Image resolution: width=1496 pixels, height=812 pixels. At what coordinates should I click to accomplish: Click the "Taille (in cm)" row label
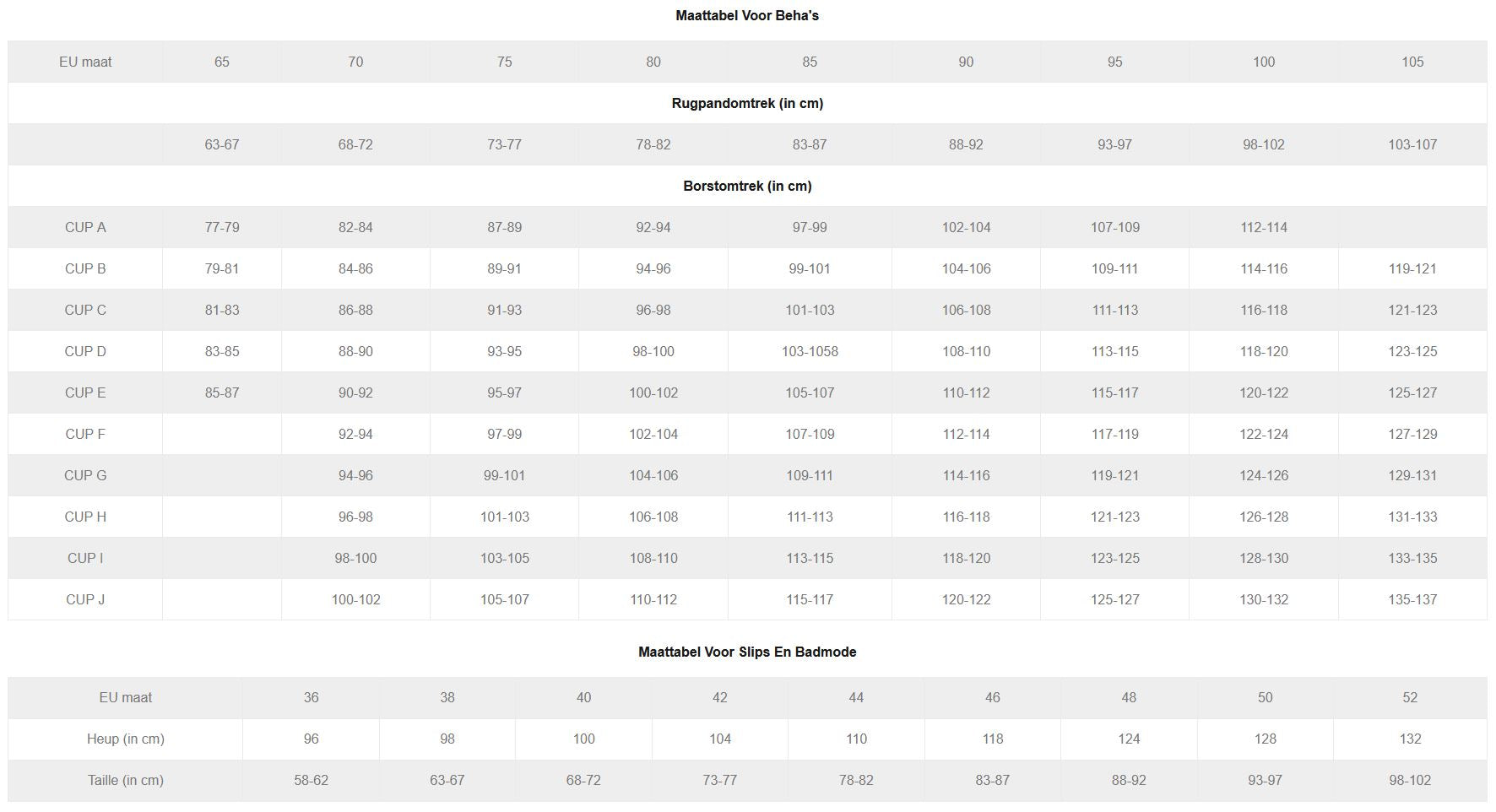pos(126,780)
